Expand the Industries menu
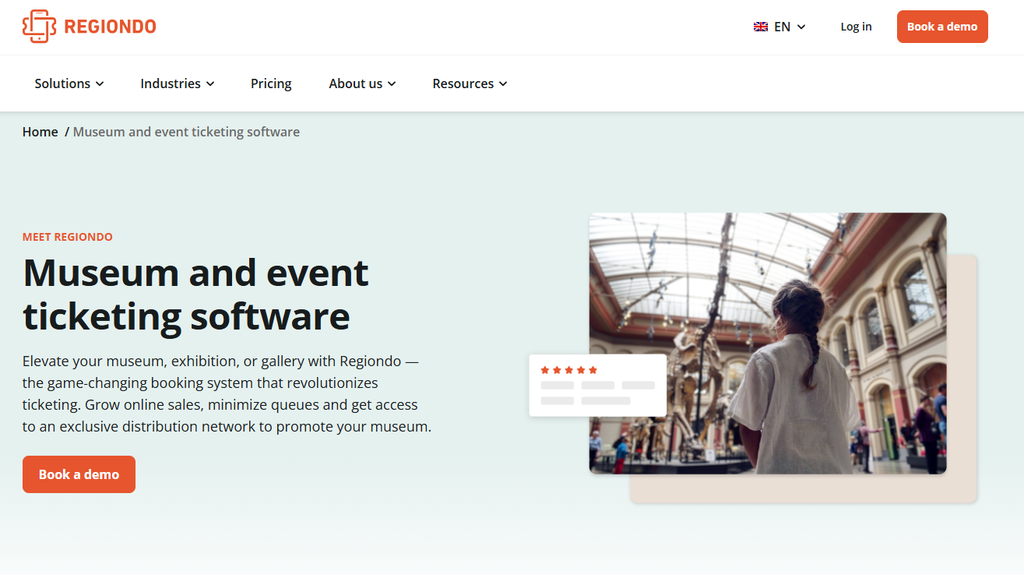 [177, 84]
